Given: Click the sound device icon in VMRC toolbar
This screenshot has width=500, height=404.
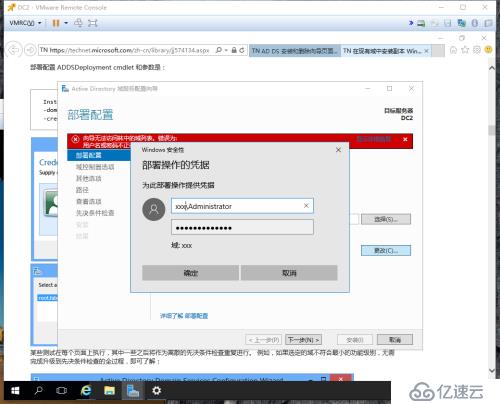Looking at the screenshot, I should [x=475, y=23].
